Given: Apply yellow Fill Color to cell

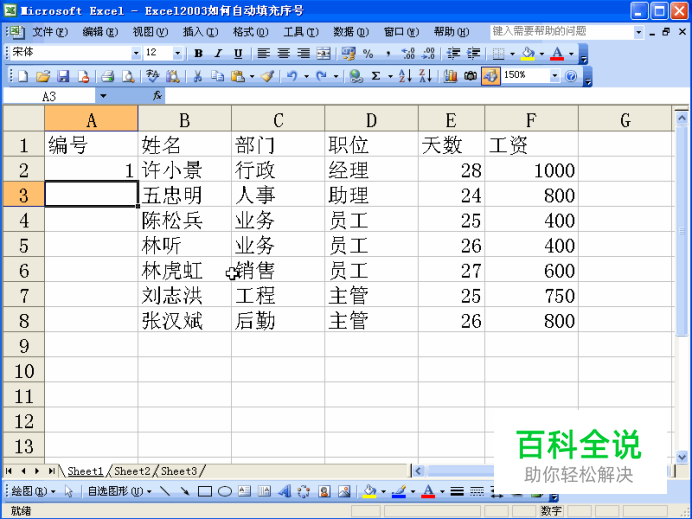Looking at the screenshot, I should (x=528, y=53).
